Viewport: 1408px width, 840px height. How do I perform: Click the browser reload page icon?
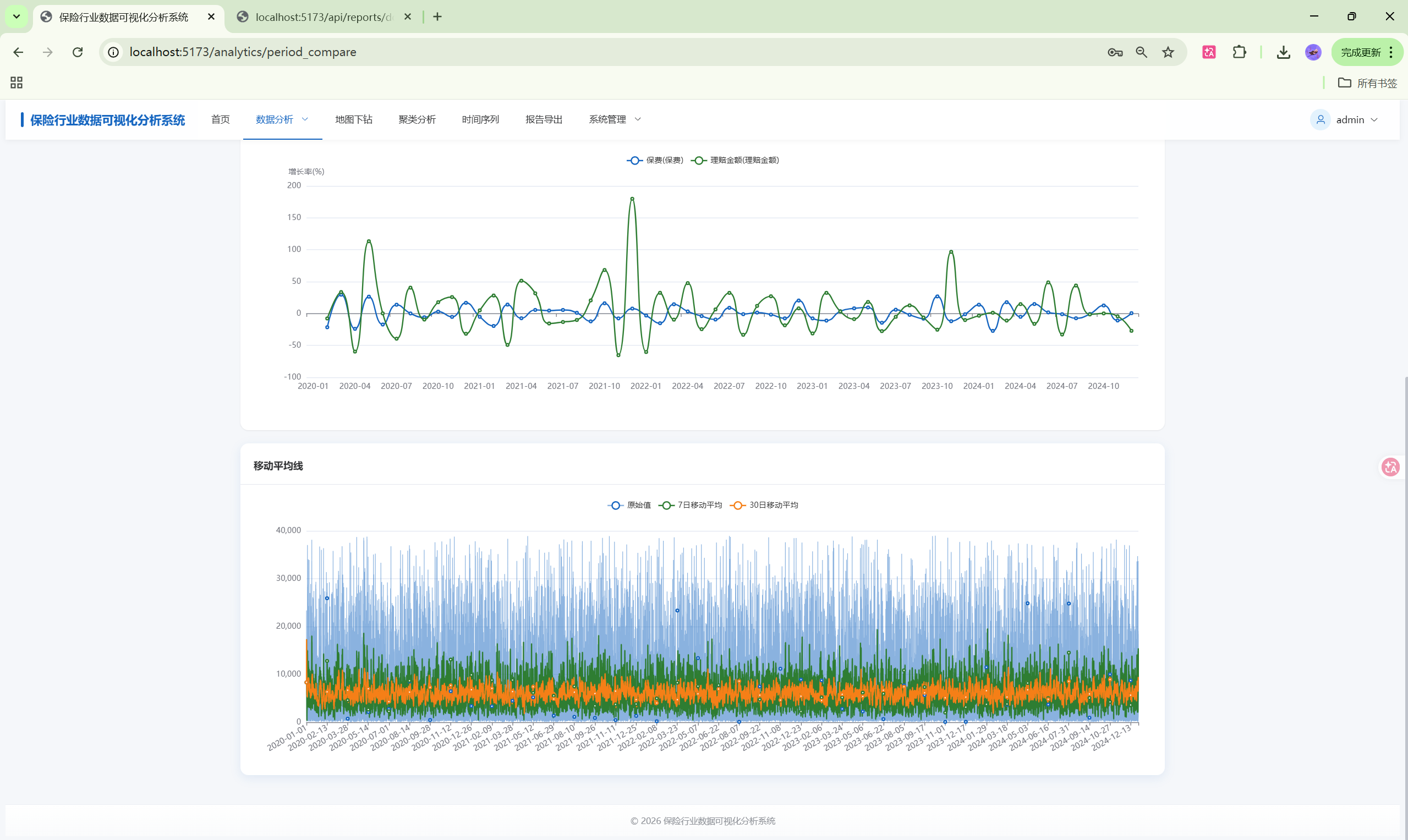pyautogui.click(x=78, y=52)
